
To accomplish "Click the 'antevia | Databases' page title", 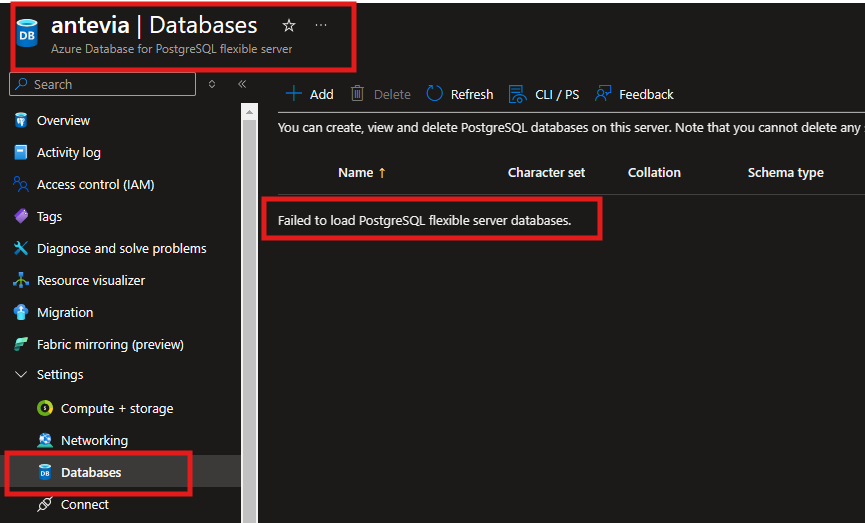I will pyautogui.click(x=154, y=25).
